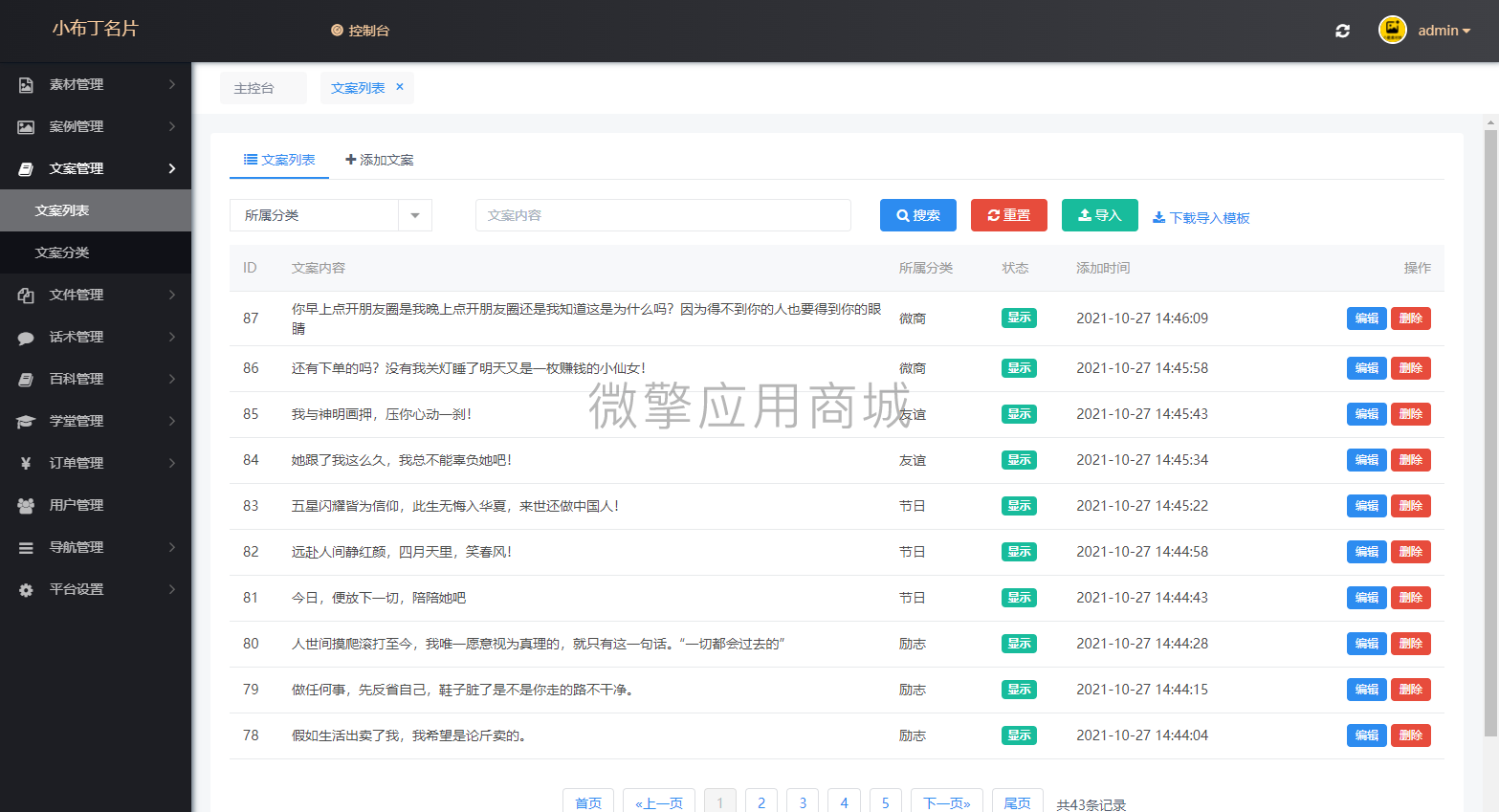The height and width of the screenshot is (812, 1499).
Task: Click the text 我与神明画押，压你心动一刹!
Action: coord(382,414)
